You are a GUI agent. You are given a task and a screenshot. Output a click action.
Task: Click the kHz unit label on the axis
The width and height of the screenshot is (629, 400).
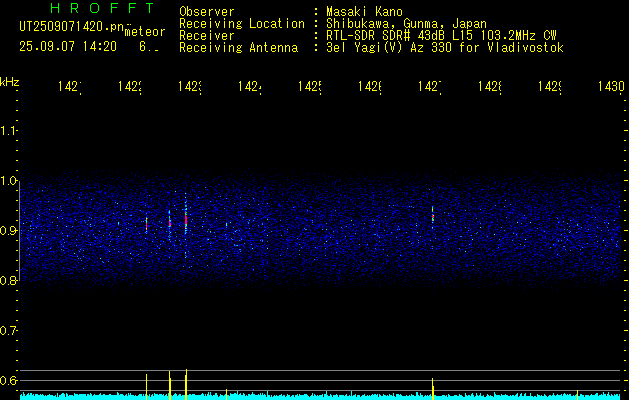point(10,82)
